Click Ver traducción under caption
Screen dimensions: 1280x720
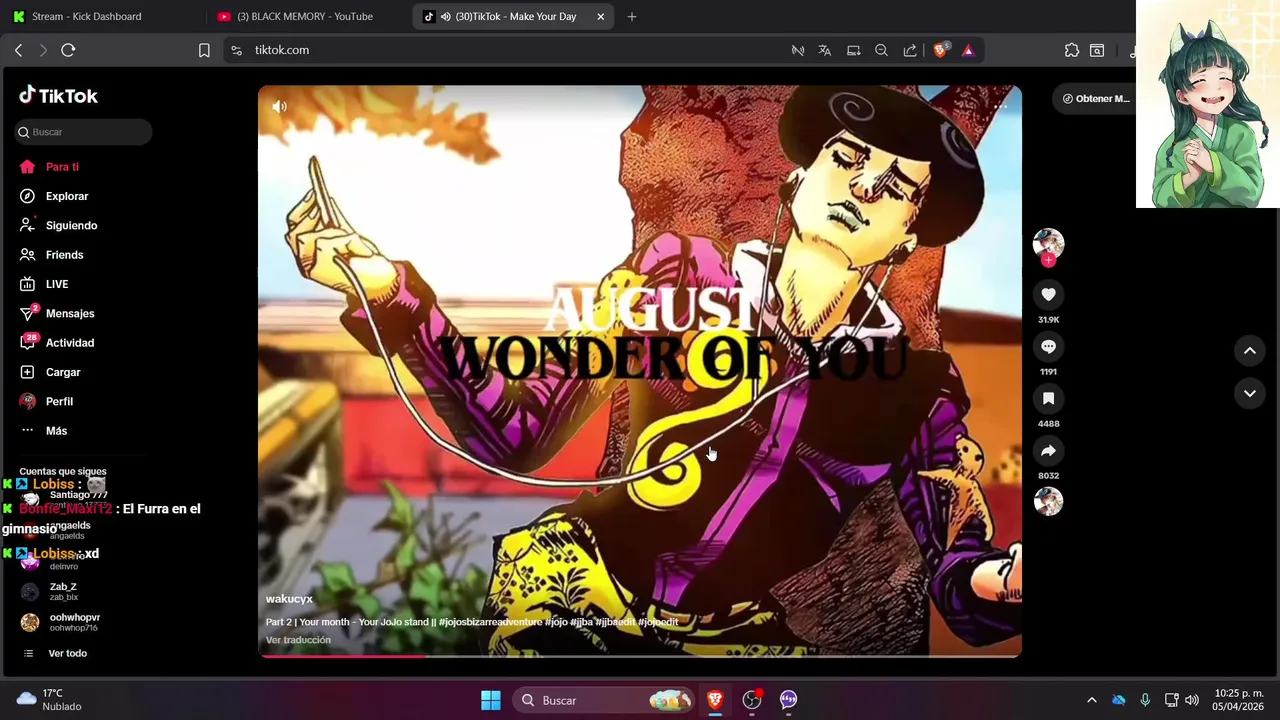[x=298, y=640]
